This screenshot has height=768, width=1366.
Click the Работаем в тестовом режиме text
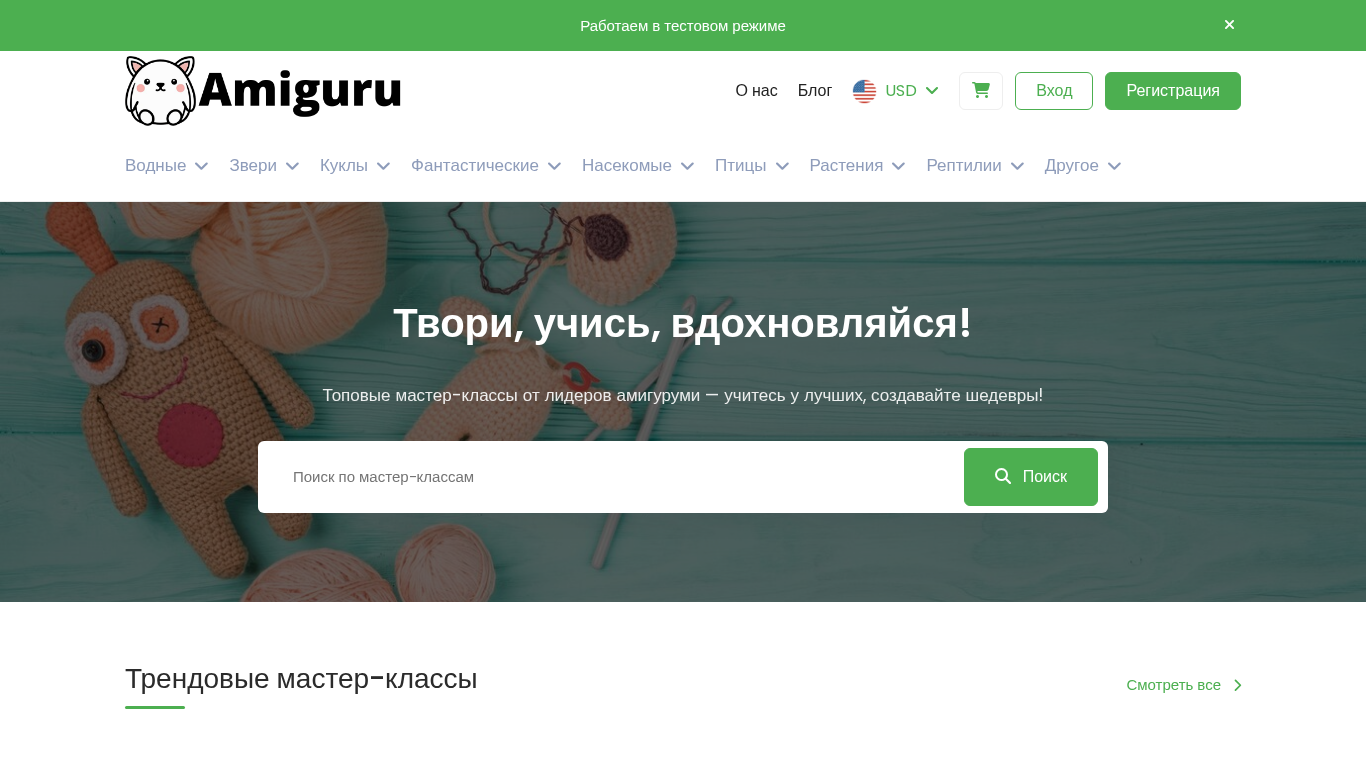pyautogui.click(x=683, y=25)
